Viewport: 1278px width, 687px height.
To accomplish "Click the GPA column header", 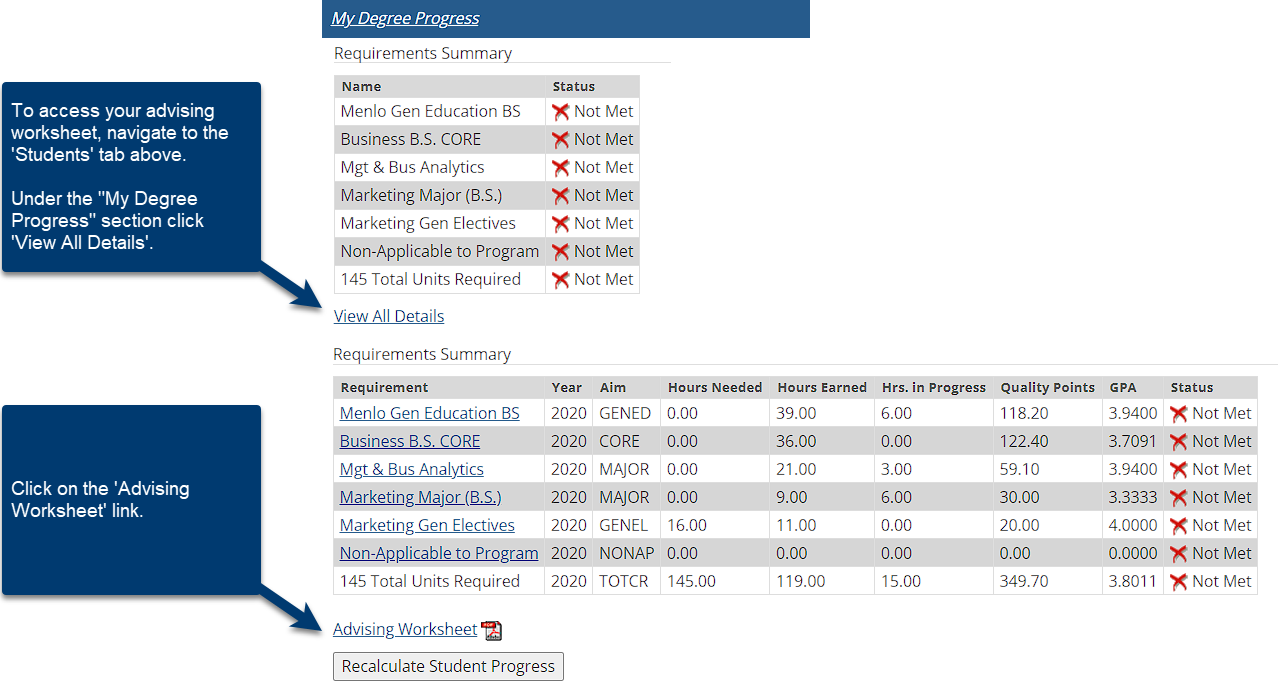I will tap(1122, 387).
